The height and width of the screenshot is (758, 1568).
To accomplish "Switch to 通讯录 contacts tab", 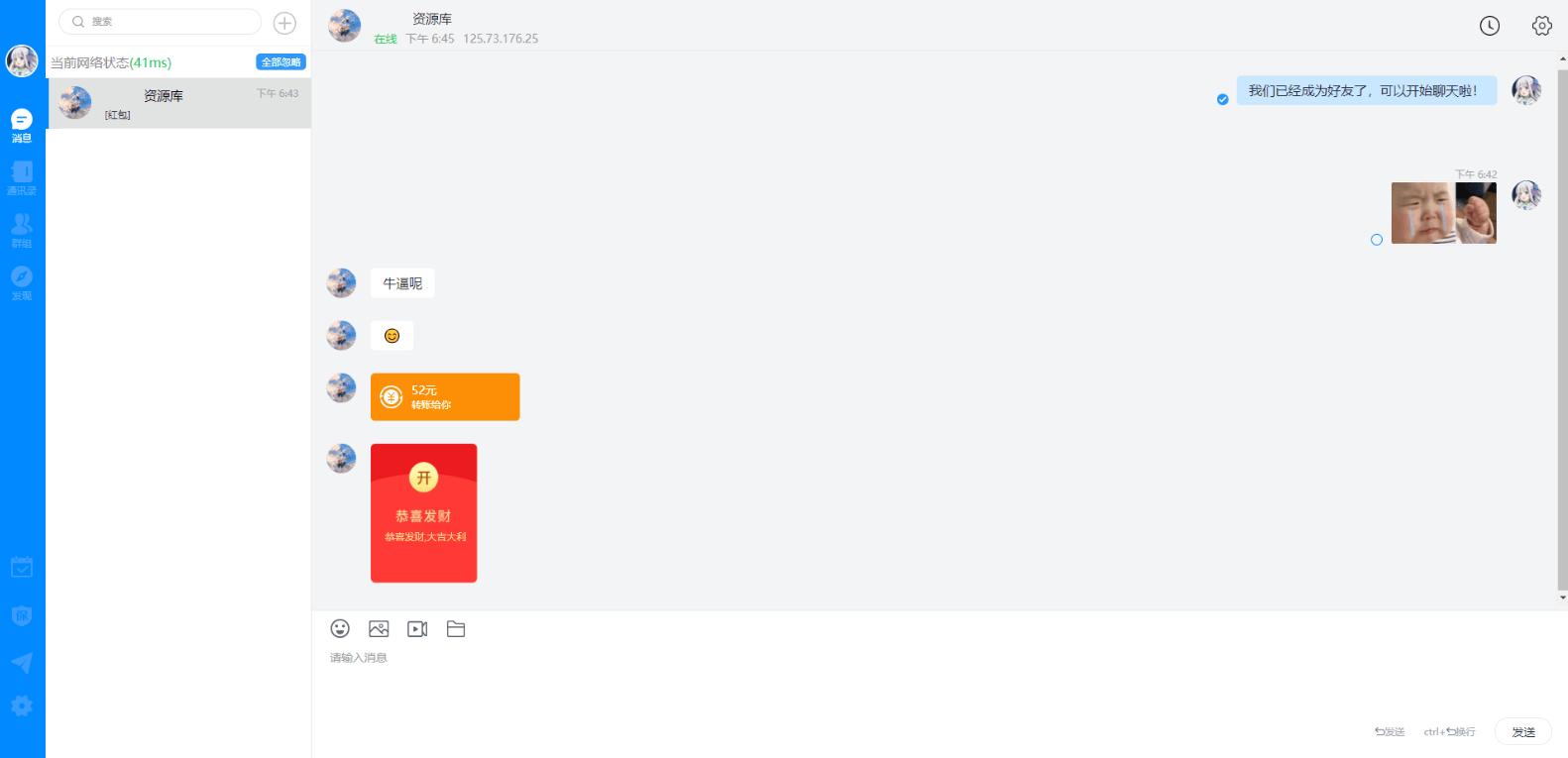I will coord(22,178).
